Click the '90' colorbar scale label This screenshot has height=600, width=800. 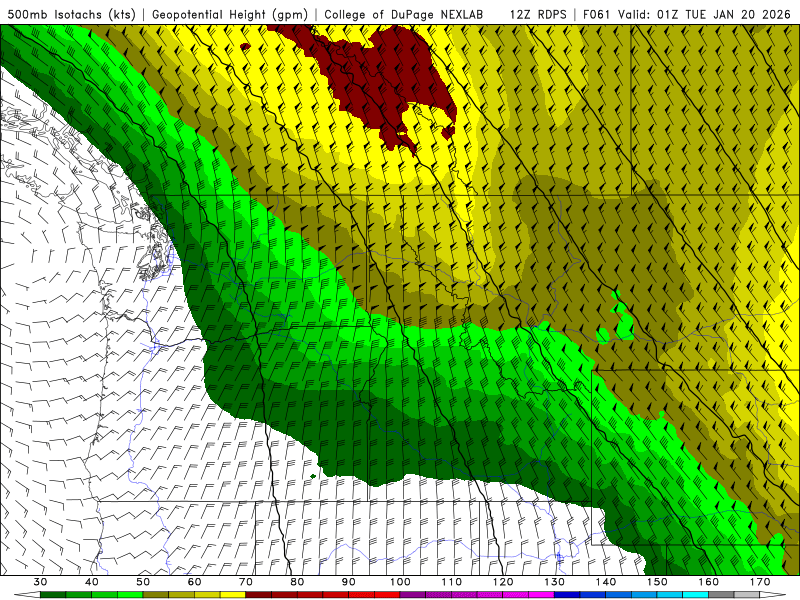[348, 582]
